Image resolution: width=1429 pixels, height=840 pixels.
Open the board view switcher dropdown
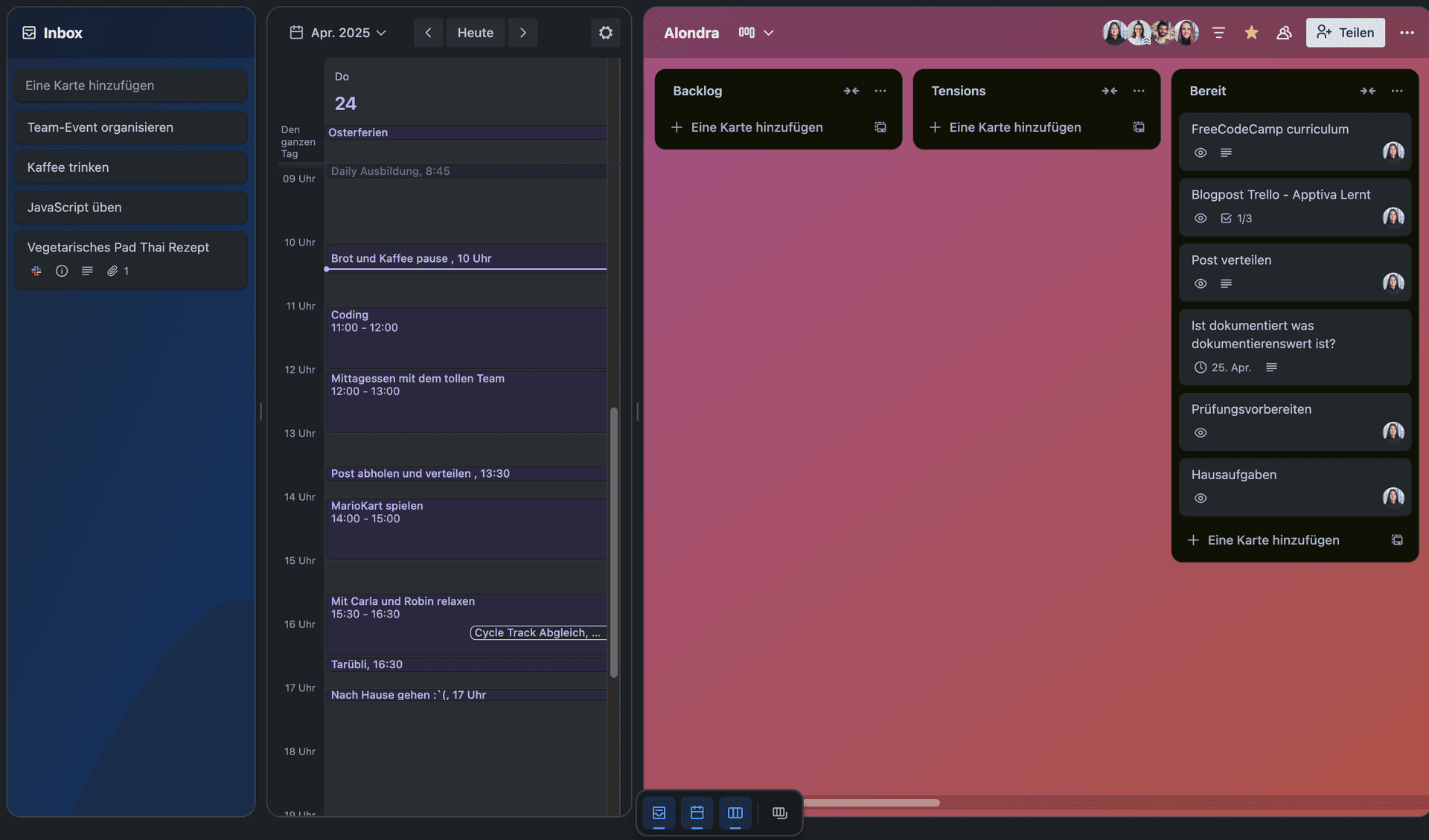756,33
